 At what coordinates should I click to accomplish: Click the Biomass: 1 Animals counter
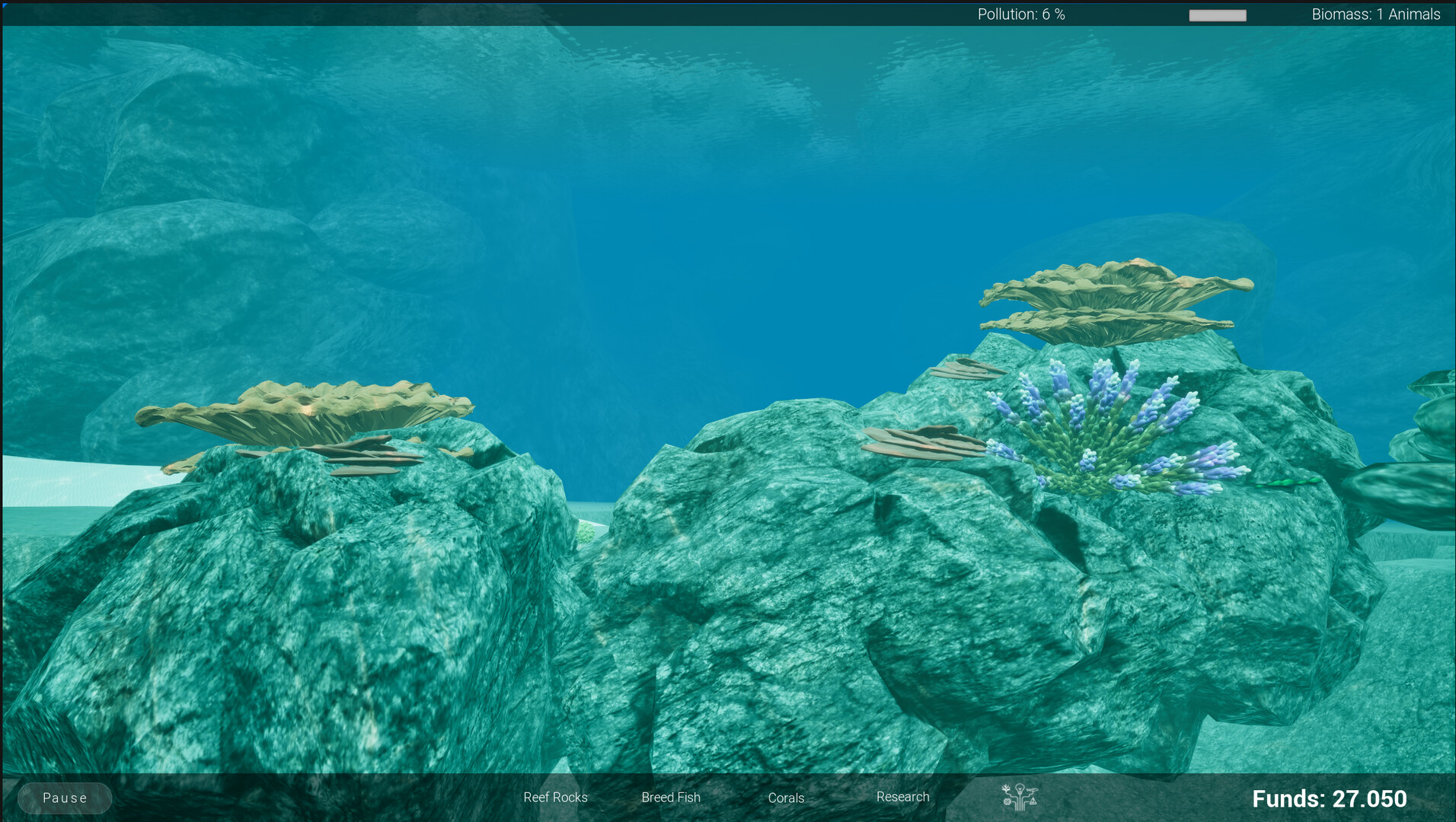(x=1375, y=14)
